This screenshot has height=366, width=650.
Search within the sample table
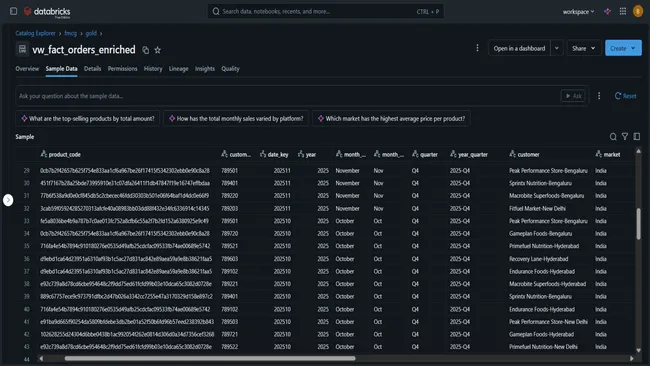pos(613,137)
